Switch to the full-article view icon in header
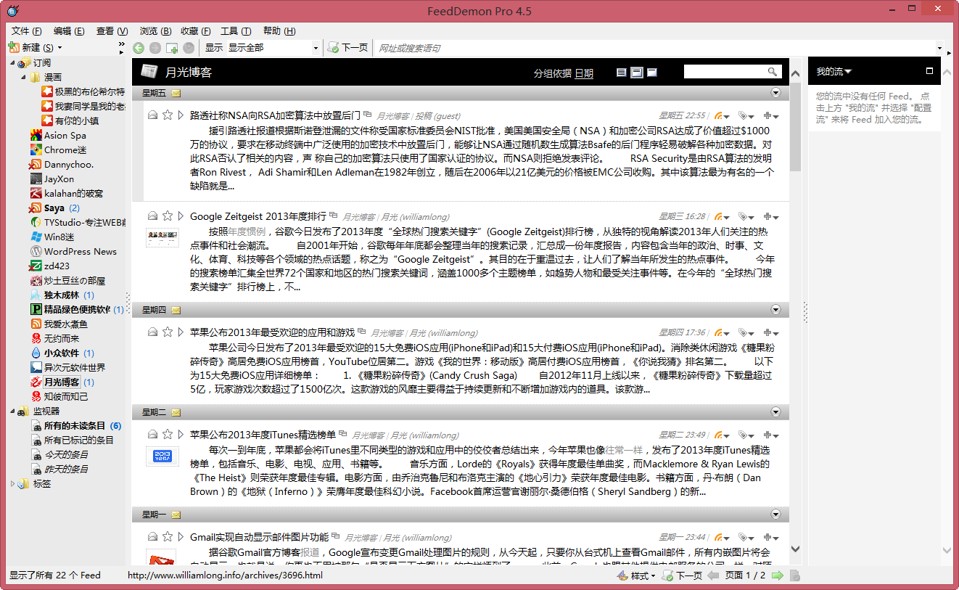959x590 pixels. pyautogui.click(x=652, y=73)
